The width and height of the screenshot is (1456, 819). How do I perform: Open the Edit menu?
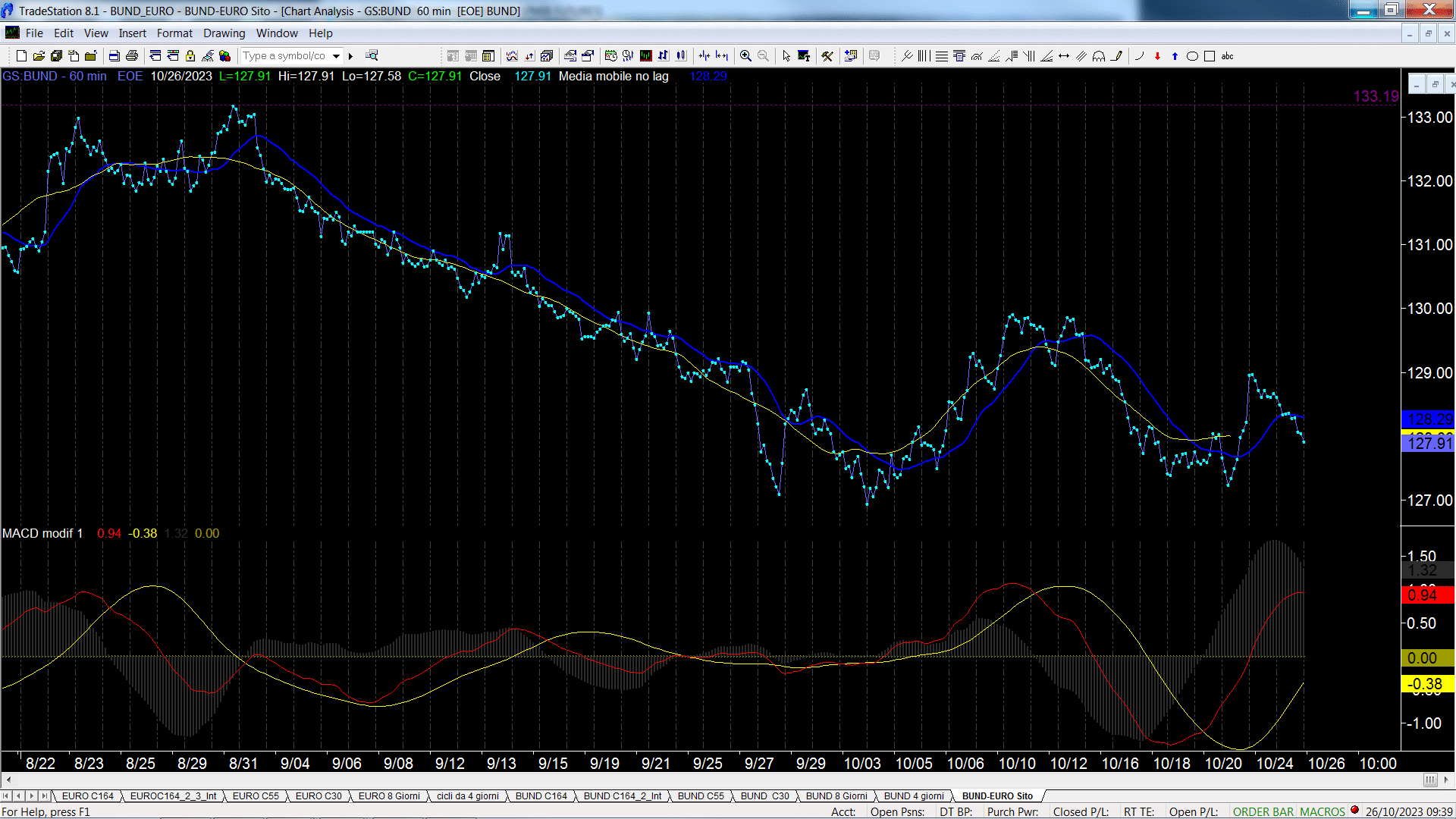click(64, 33)
